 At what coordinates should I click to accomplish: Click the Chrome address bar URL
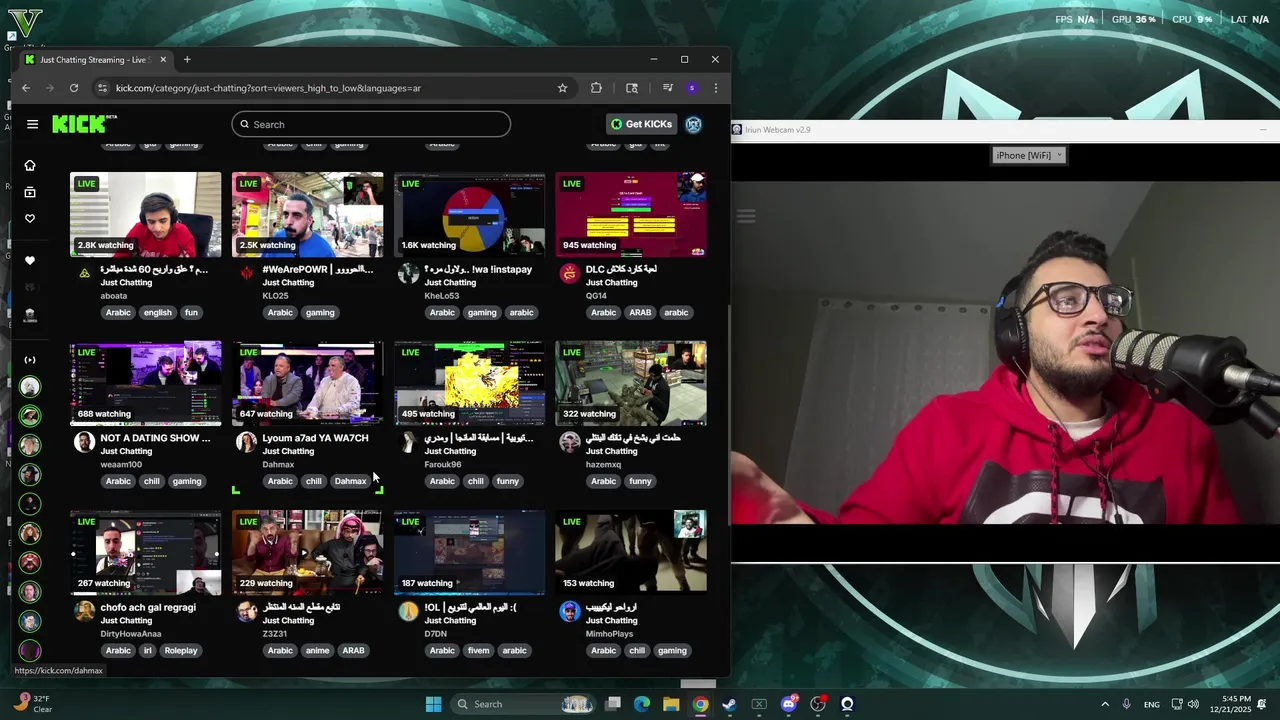(x=268, y=88)
